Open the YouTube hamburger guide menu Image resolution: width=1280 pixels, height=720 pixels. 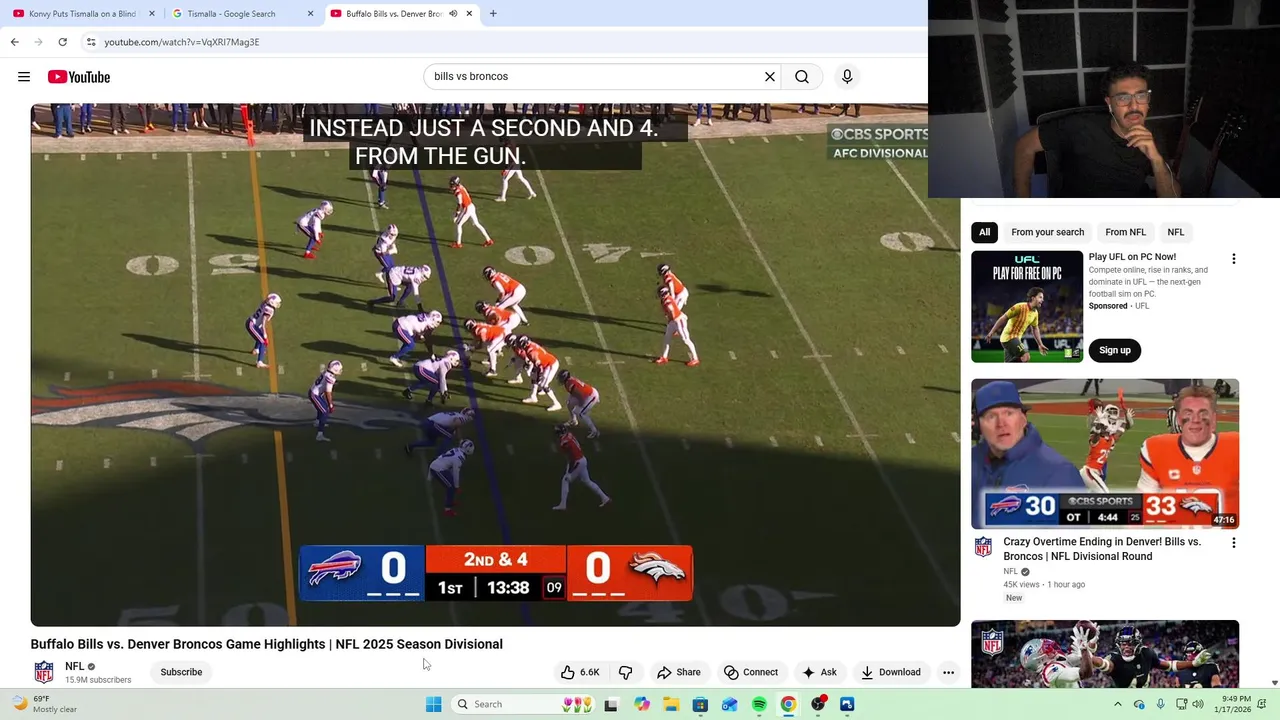[x=24, y=77]
